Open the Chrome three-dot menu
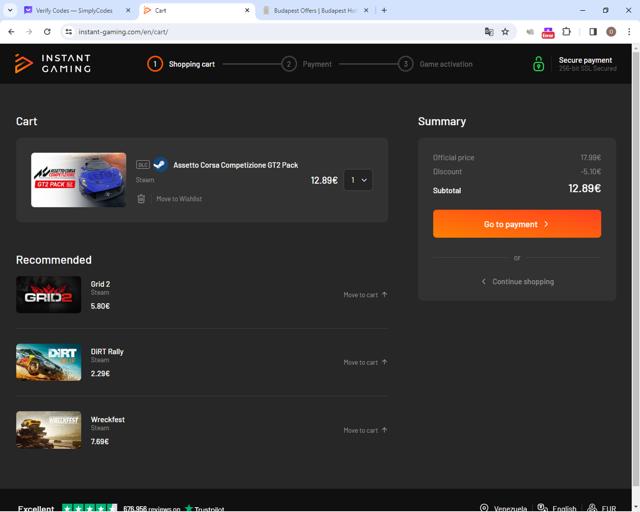 tap(629, 32)
